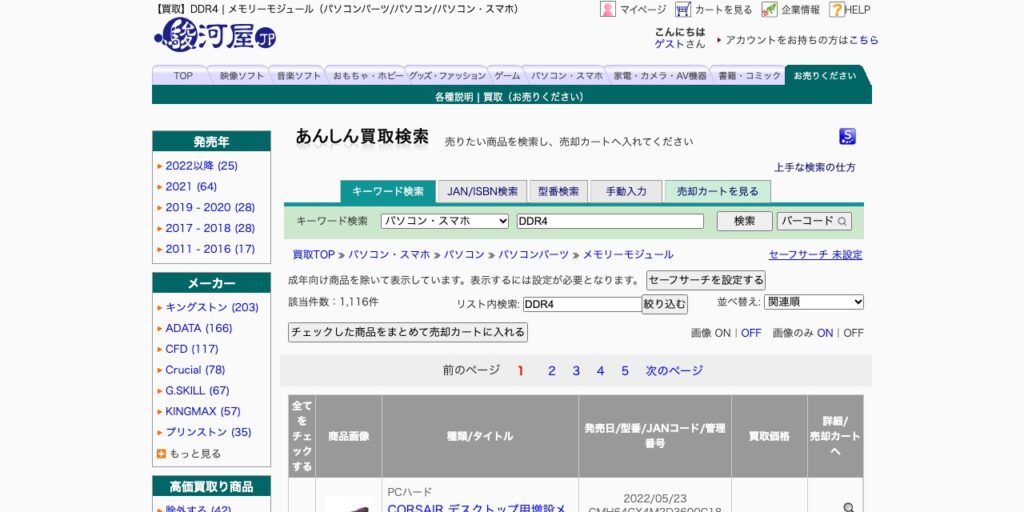Open the HELP question mark icon

(837, 9)
